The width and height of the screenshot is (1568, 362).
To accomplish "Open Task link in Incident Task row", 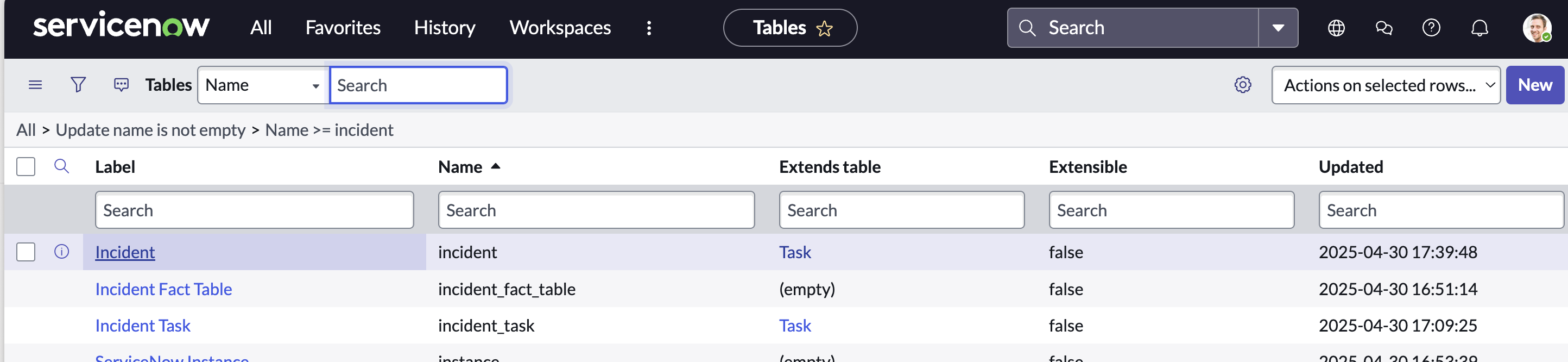I will pyautogui.click(x=795, y=326).
